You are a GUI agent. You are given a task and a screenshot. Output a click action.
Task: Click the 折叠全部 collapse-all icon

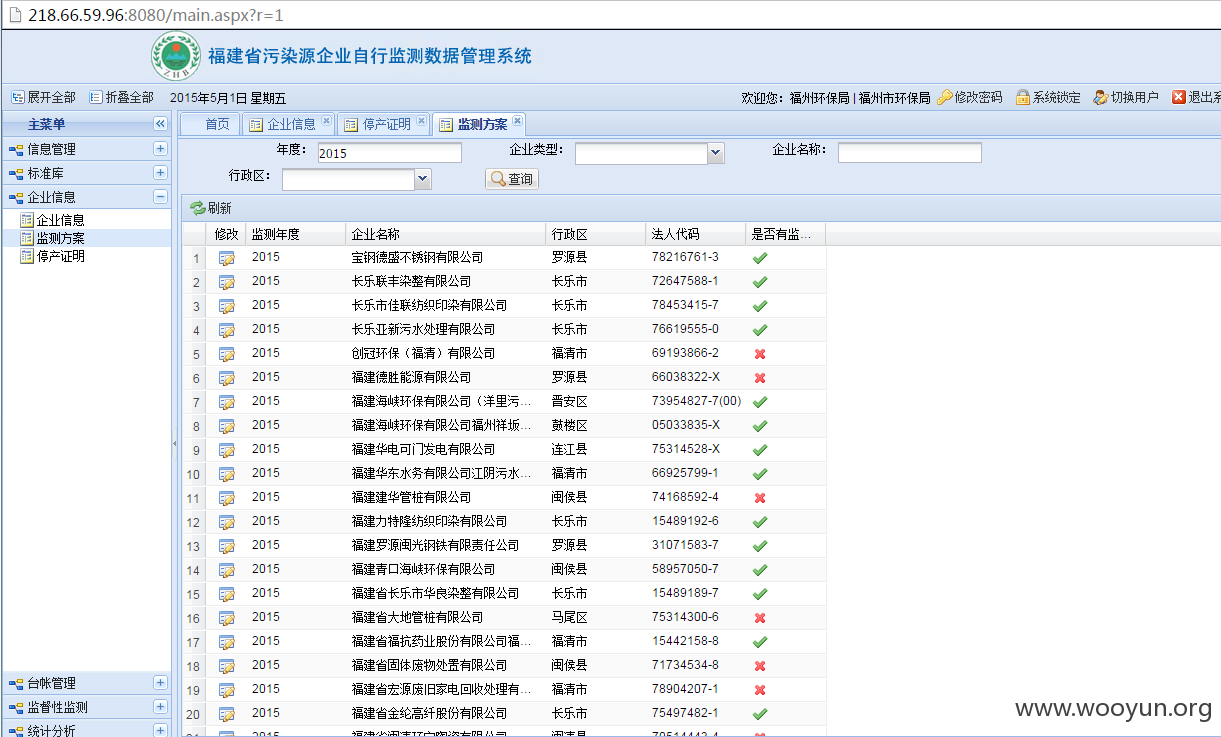96,97
